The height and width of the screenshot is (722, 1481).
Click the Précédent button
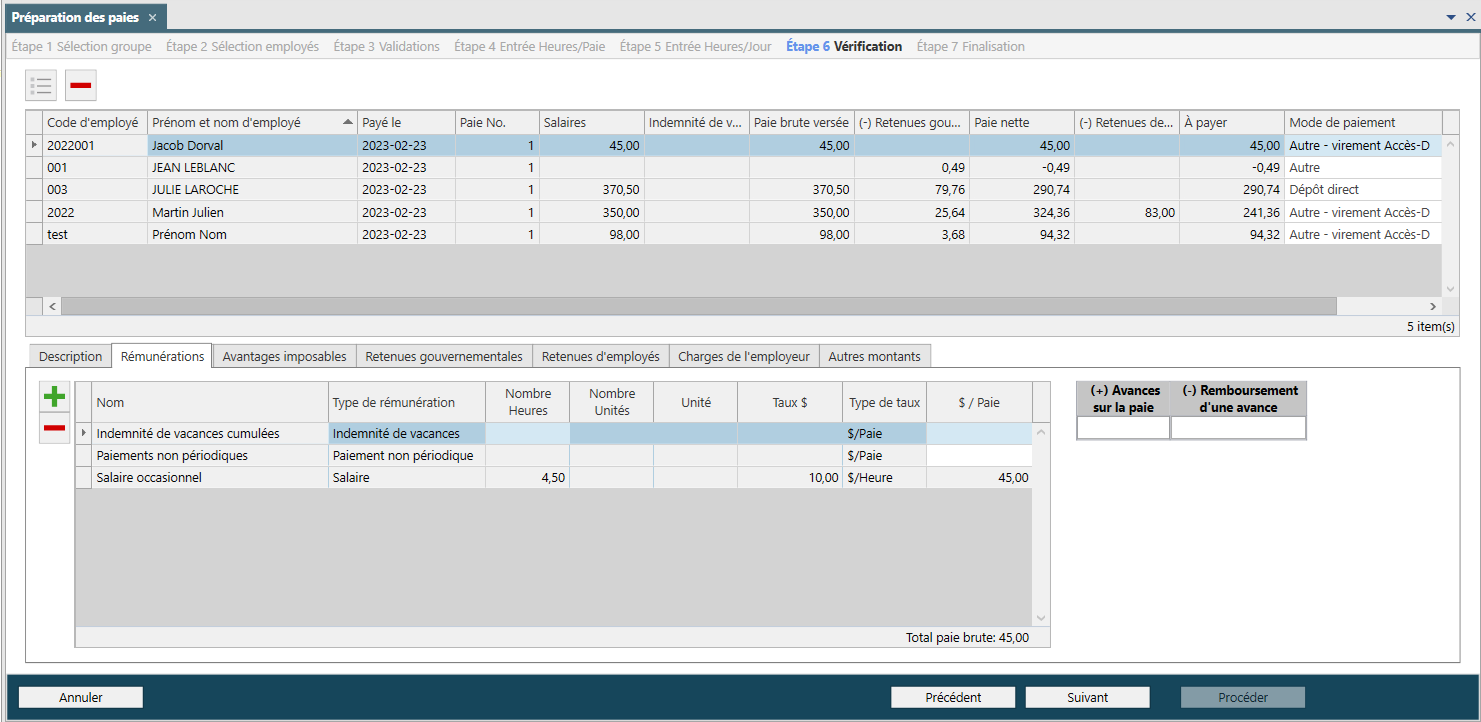(x=953, y=697)
